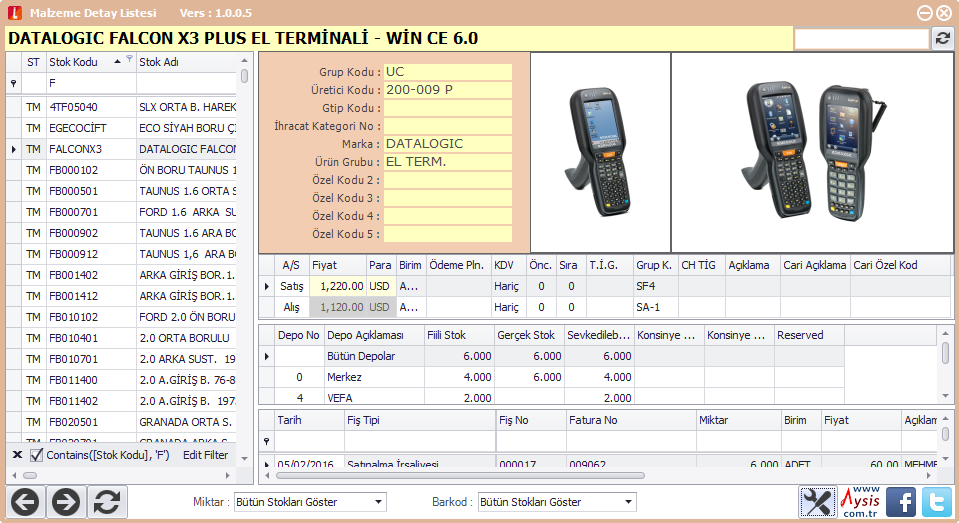Select stock row 4TF05040

121,107
